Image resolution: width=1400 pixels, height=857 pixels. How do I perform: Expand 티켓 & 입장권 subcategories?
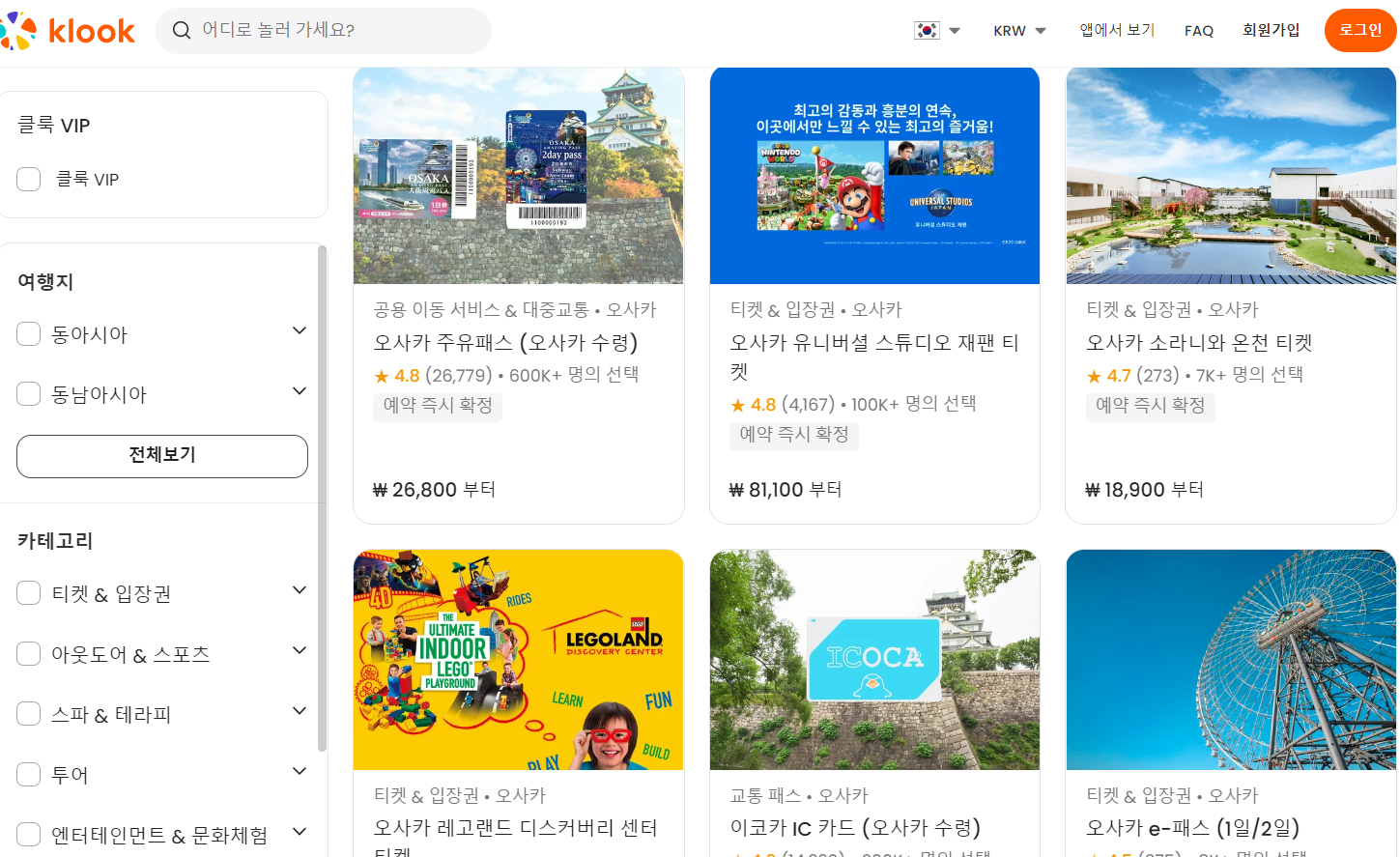point(300,590)
